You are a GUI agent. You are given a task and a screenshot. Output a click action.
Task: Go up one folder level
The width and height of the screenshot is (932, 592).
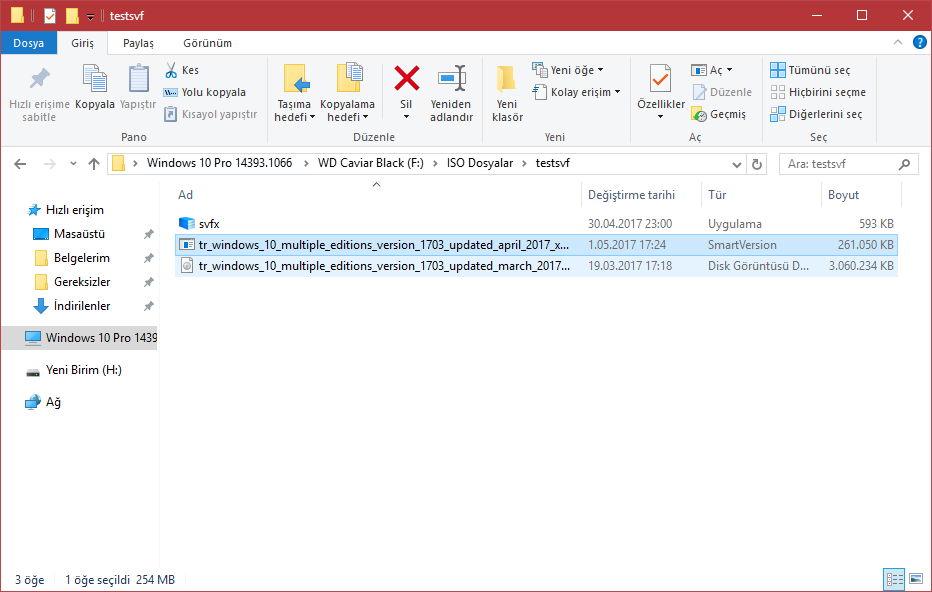pos(93,164)
